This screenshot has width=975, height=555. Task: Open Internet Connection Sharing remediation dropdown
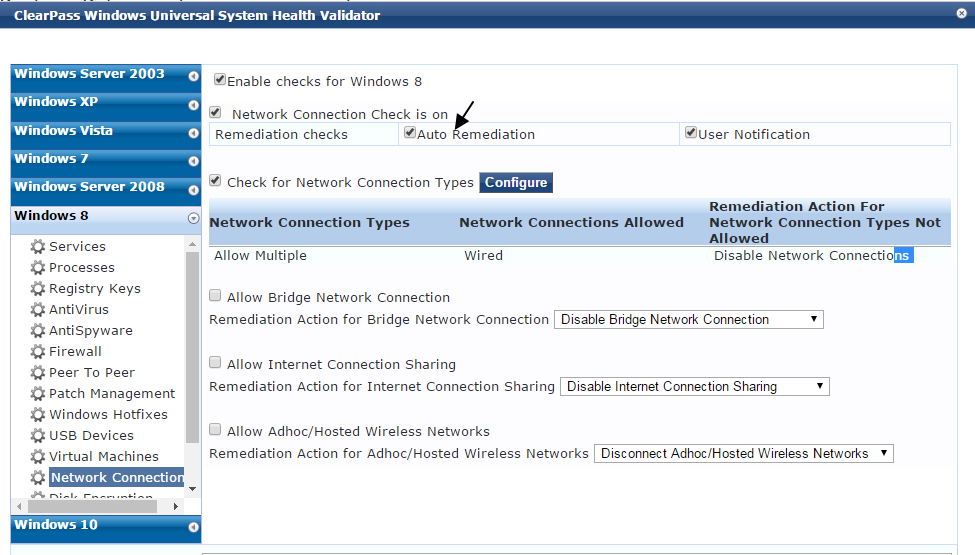[695, 387]
